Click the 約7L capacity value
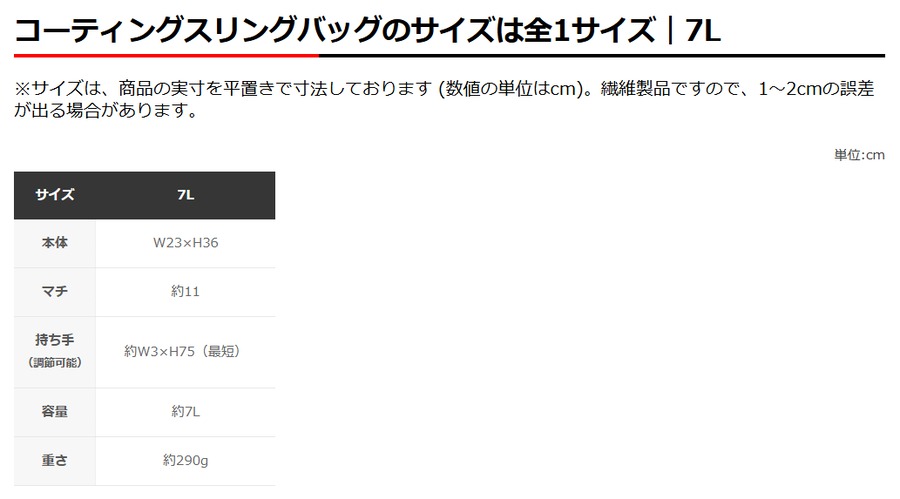 click(185, 411)
